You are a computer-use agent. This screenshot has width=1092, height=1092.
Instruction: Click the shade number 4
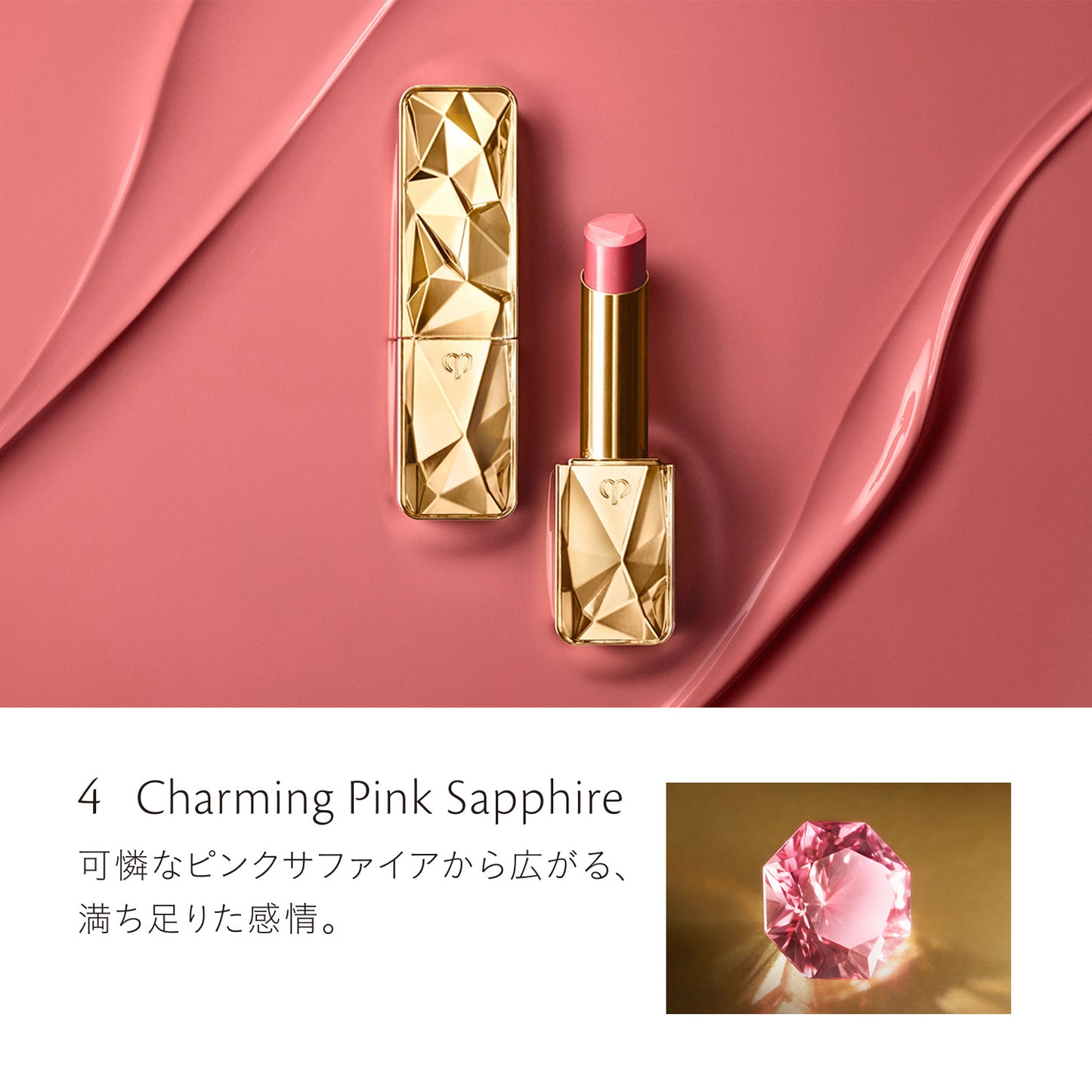tap(89, 798)
